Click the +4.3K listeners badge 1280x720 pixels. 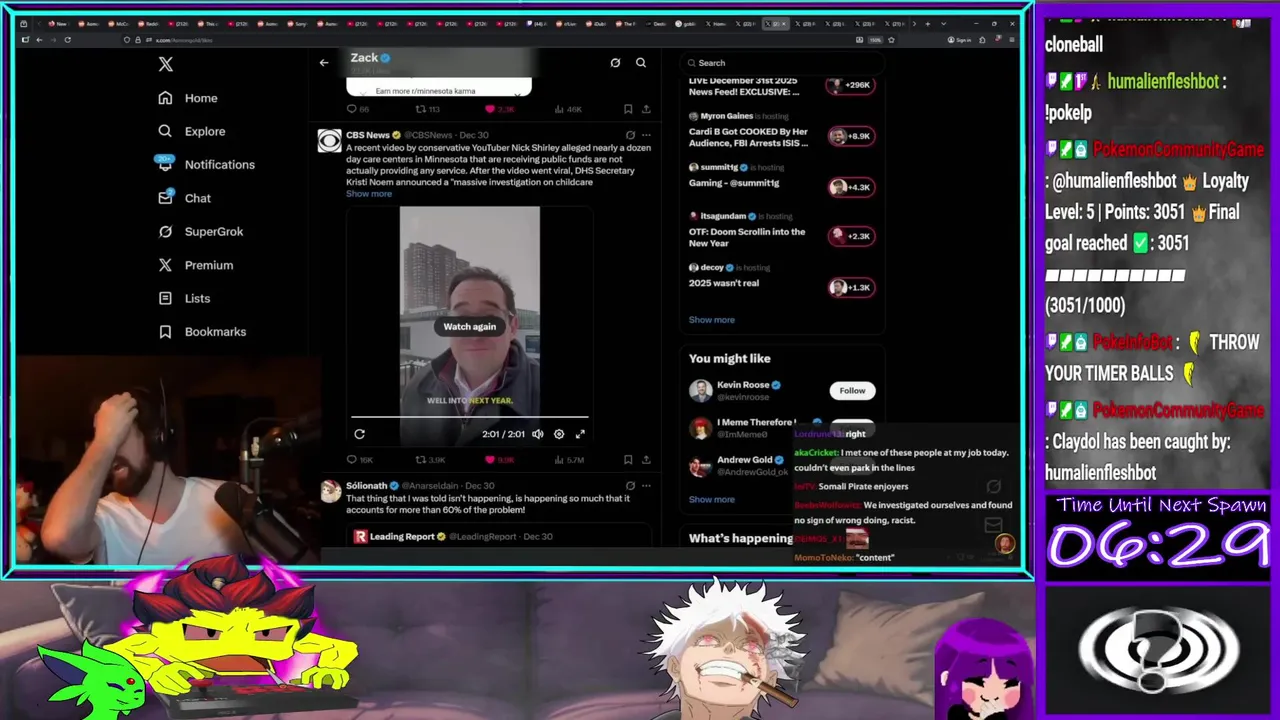[851, 187]
